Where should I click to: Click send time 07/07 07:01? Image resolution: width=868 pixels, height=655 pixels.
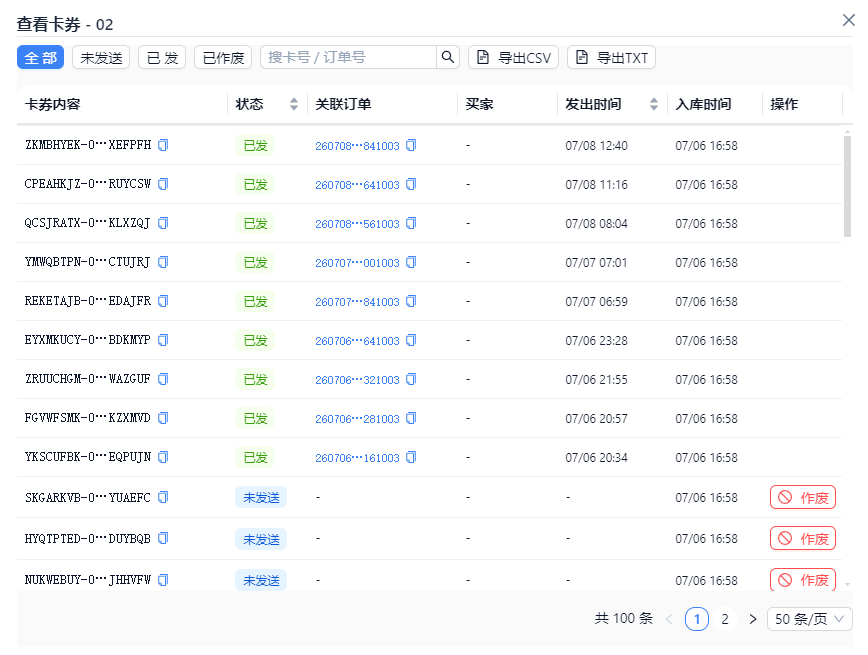coord(596,262)
